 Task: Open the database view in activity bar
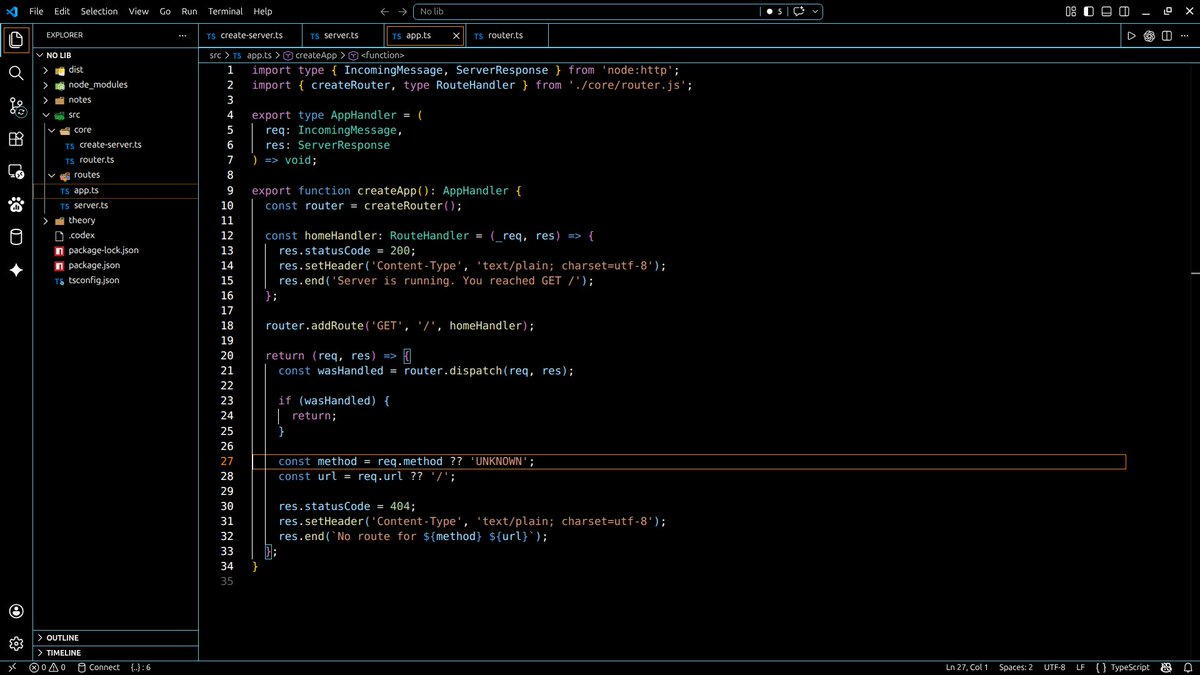pyautogui.click(x=16, y=237)
